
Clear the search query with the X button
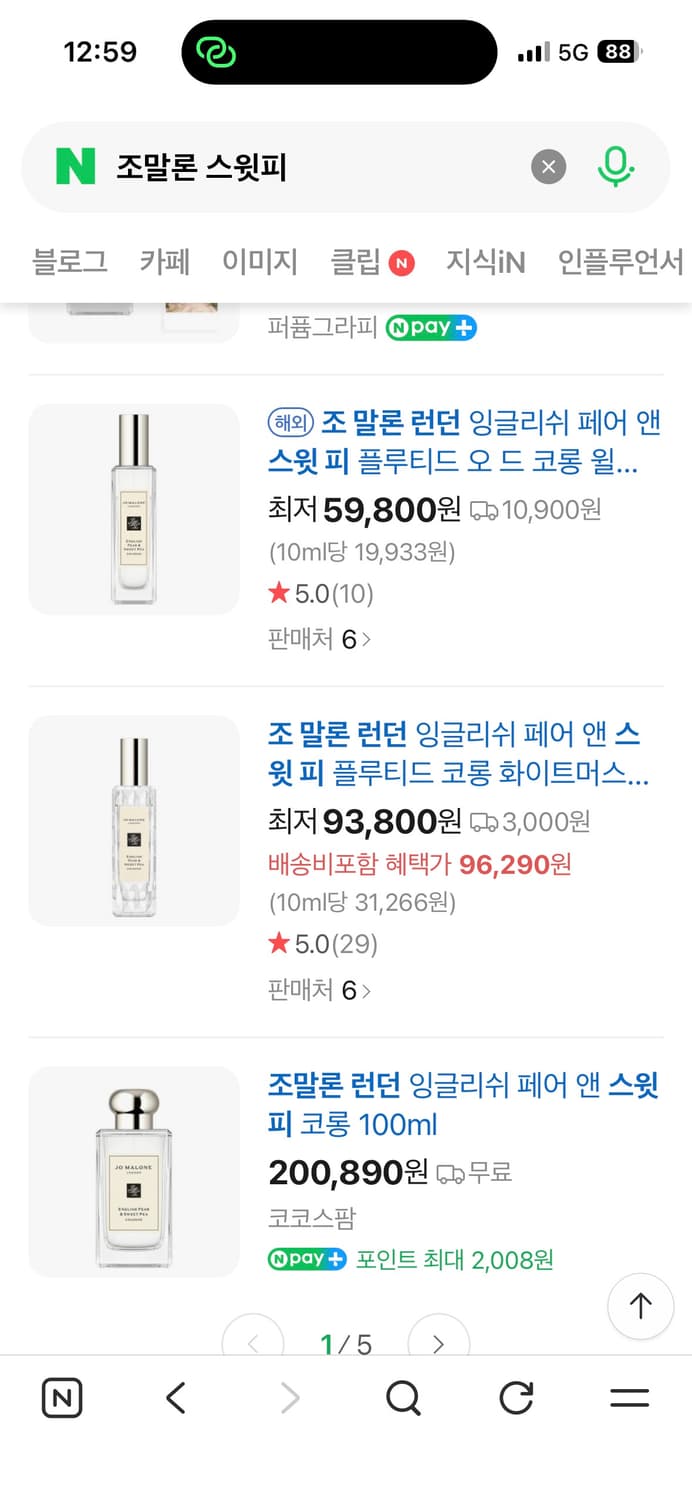click(x=548, y=167)
